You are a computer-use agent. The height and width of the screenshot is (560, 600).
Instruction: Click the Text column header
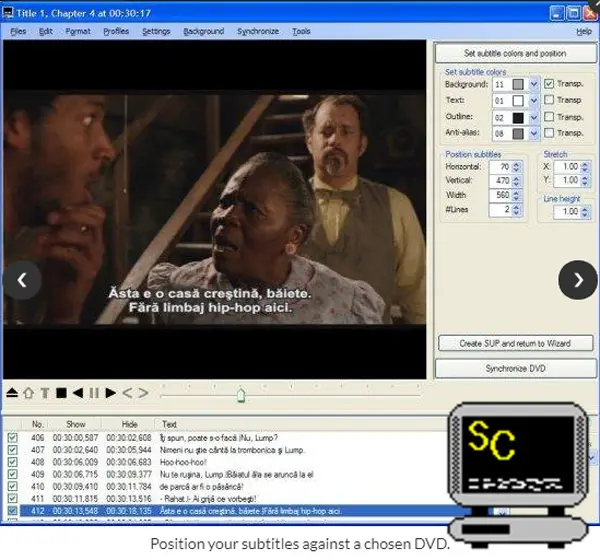coord(169,424)
